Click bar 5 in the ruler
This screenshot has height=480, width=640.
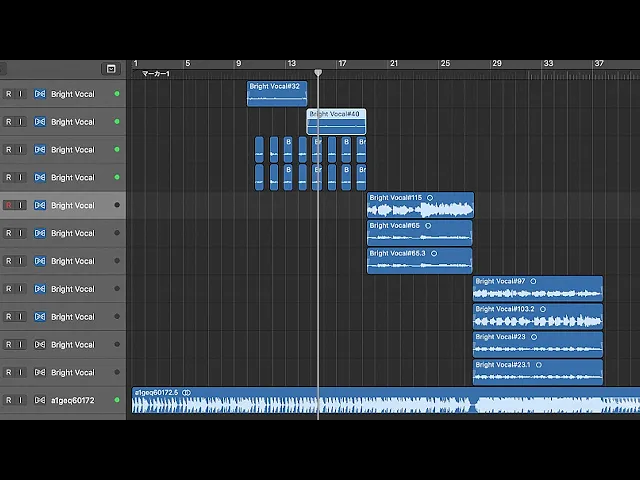pyautogui.click(x=188, y=63)
